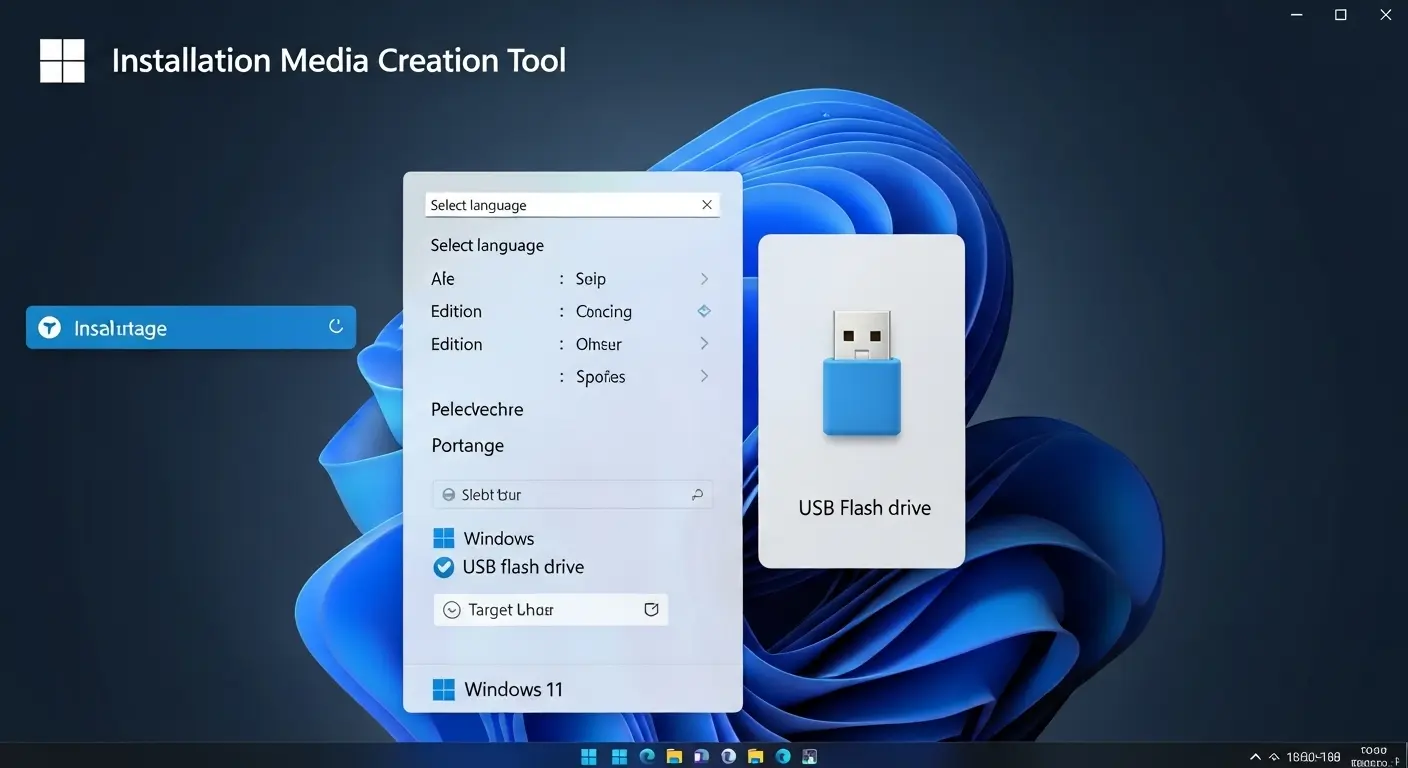Maximize the Installation Media Creation Tool window

(1341, 14)
